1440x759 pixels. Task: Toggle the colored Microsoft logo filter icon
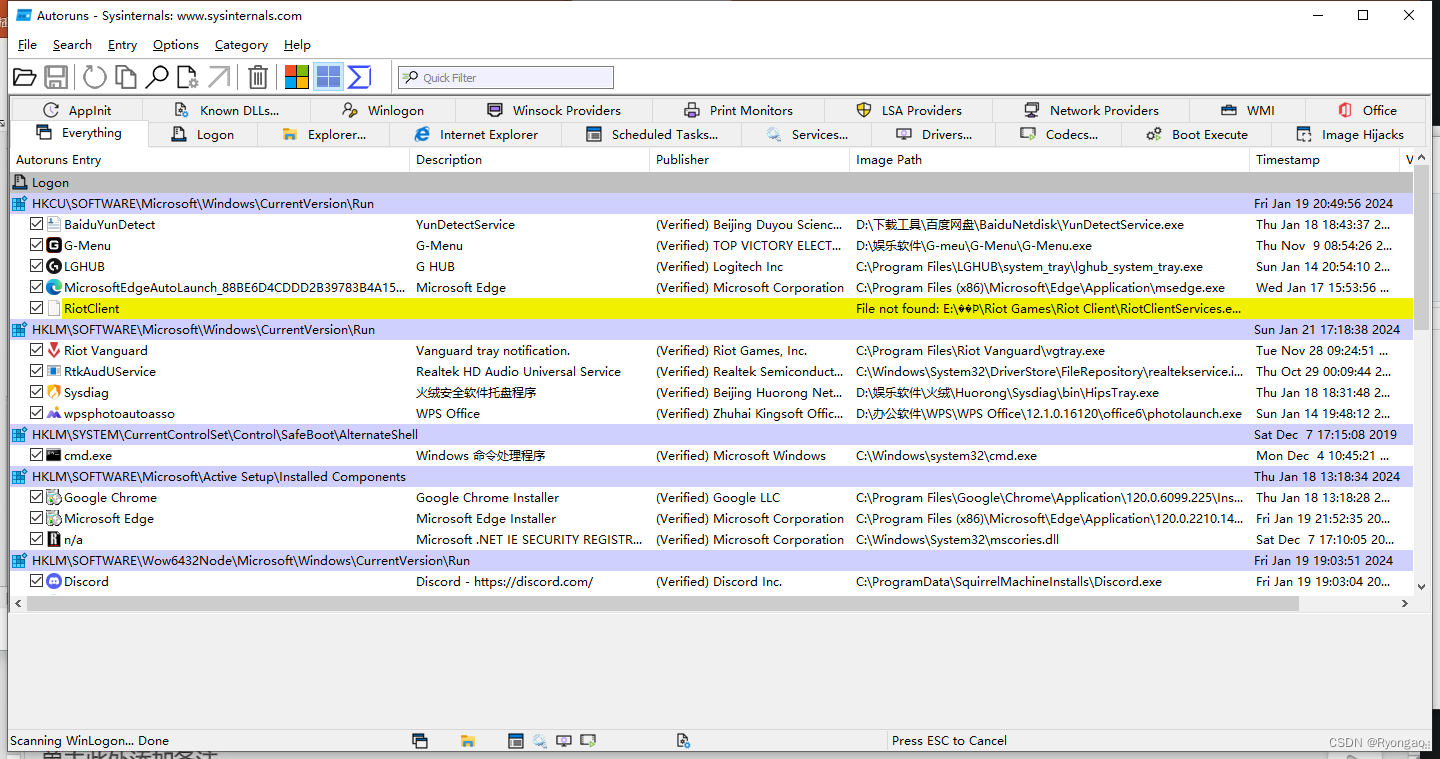click(x=296, y=77)
